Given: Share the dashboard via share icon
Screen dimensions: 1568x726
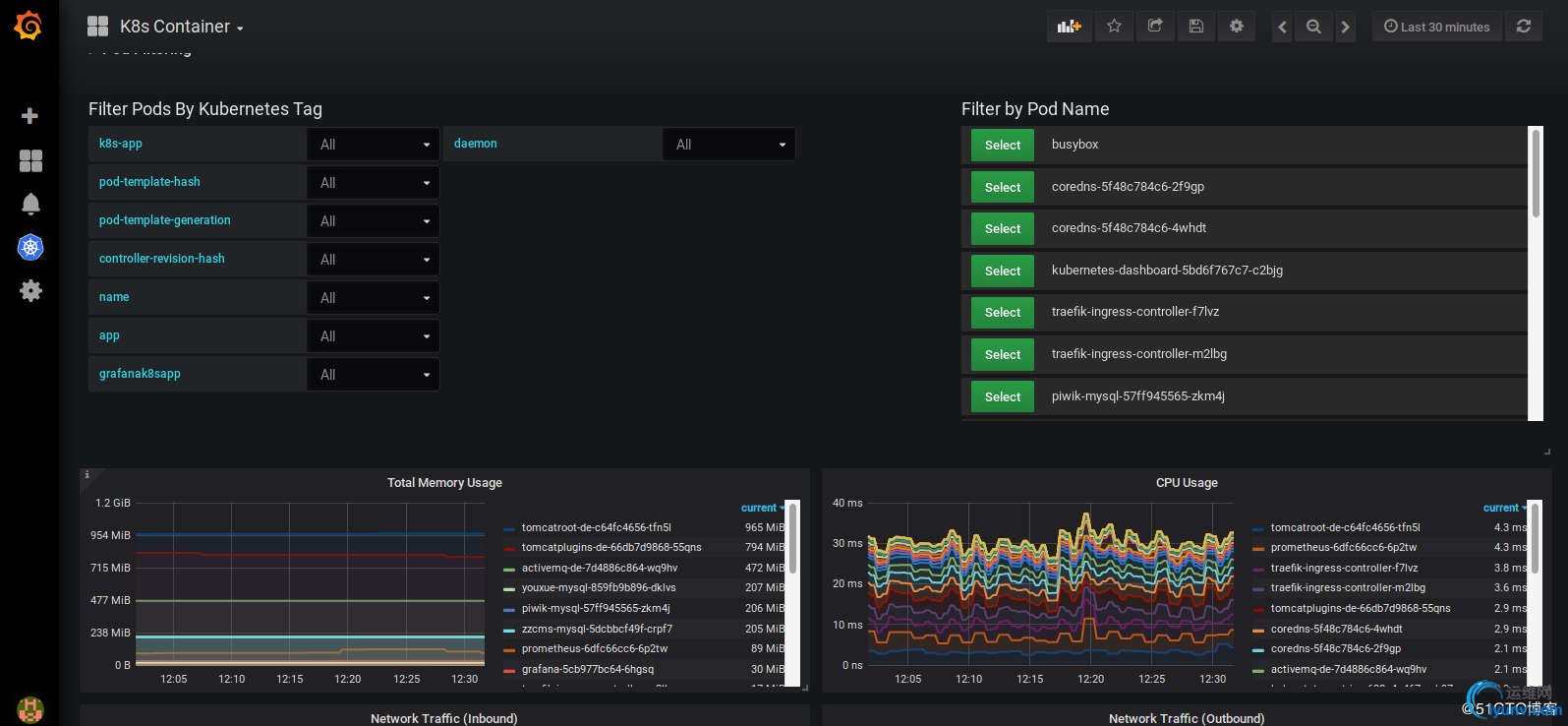Looking at the screenshot, I should click(1155, 27).
